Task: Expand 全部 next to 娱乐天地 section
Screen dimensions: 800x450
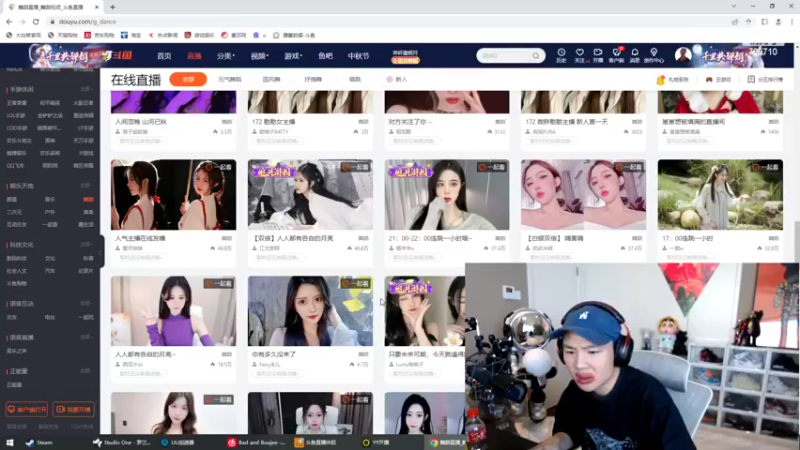Action: 86,186
